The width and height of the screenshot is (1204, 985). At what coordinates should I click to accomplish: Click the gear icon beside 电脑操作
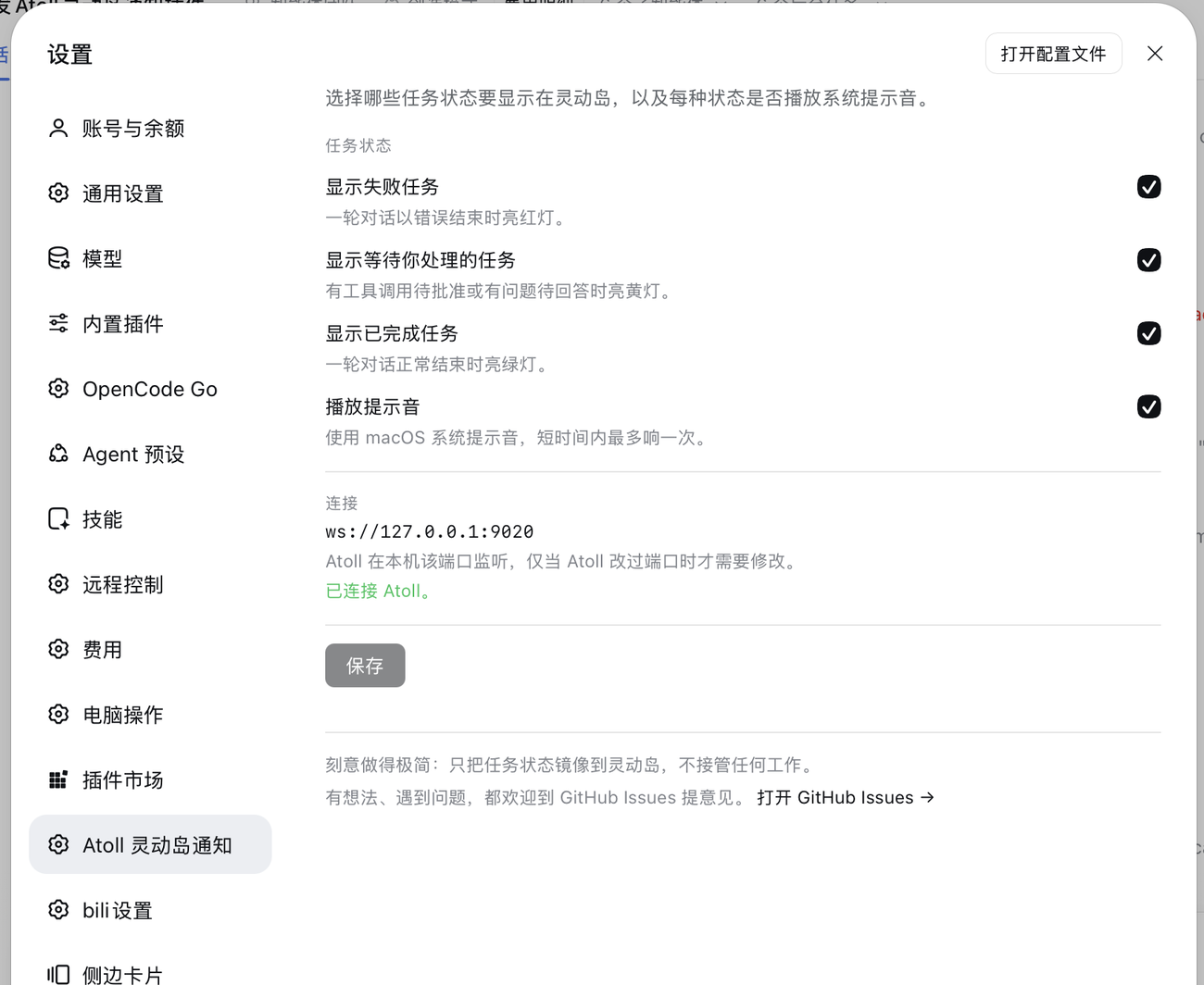pyautogui.click(x=58, y=715)
